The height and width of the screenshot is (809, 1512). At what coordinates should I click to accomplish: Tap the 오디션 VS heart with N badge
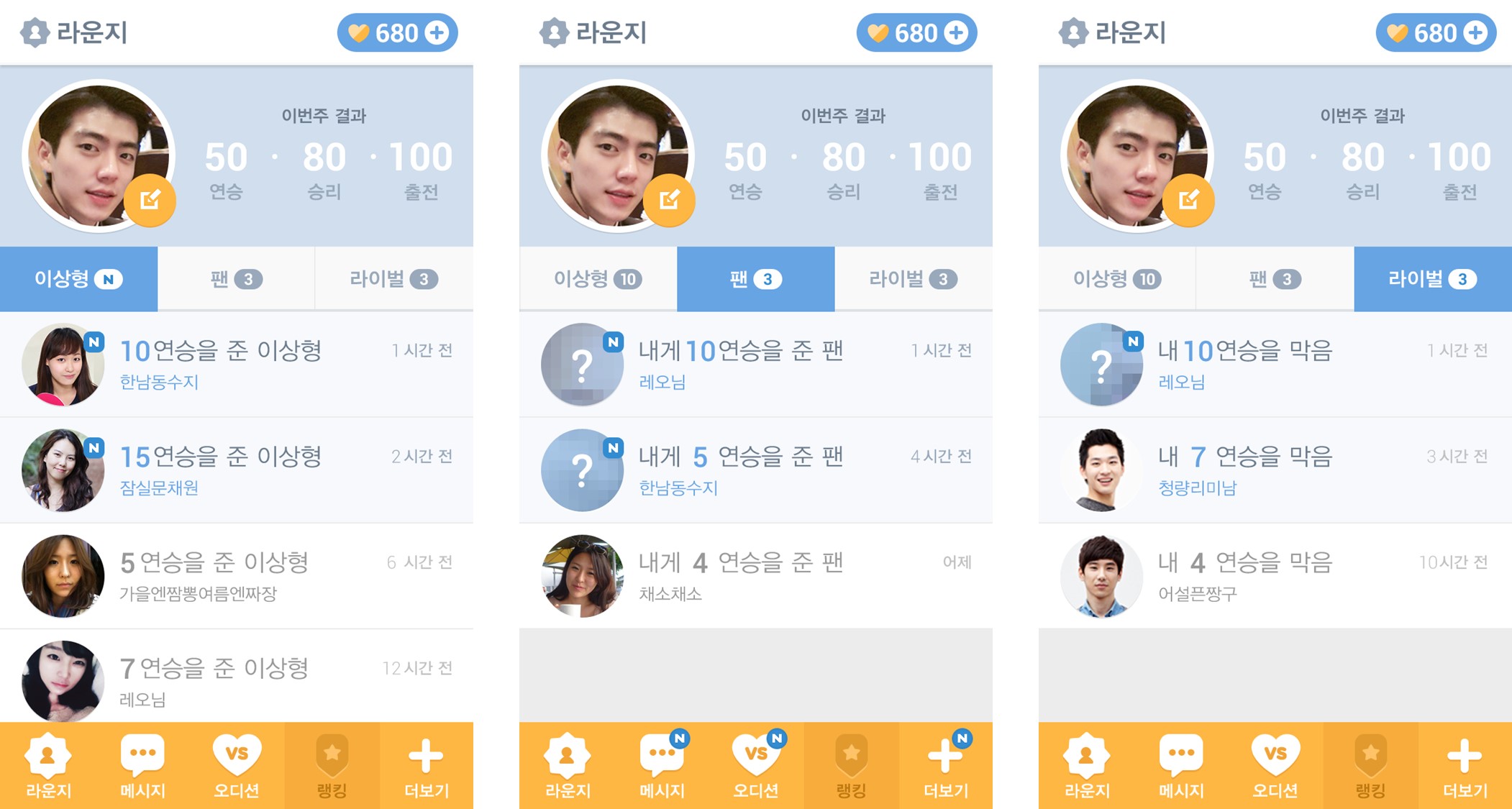[x=756, y=765]
